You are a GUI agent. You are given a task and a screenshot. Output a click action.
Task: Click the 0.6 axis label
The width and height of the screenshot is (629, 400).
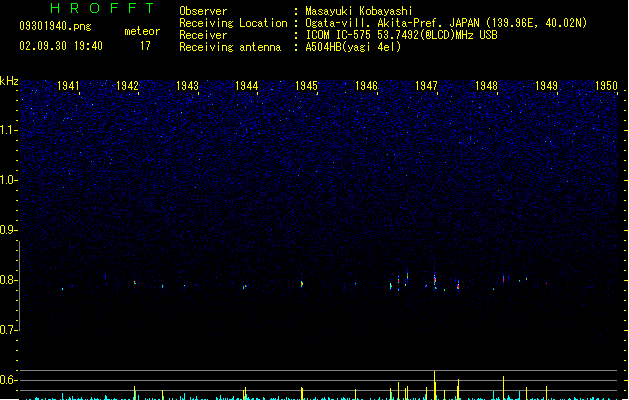click(8, 380)
